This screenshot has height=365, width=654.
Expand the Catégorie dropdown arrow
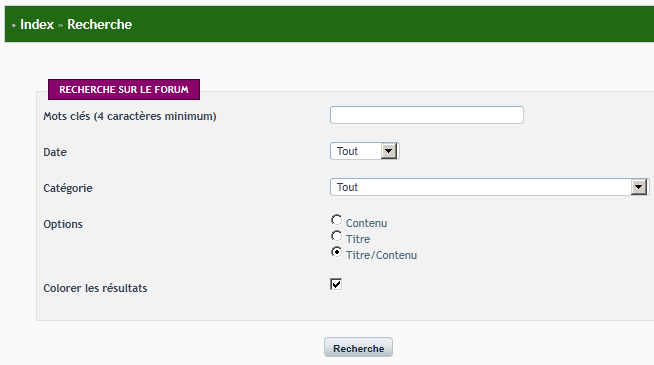(x=639, y=187)
